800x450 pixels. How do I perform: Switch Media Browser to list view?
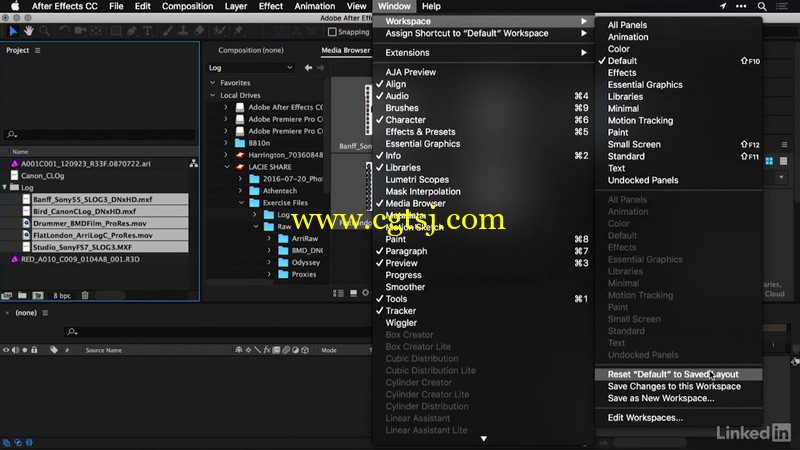338,293
